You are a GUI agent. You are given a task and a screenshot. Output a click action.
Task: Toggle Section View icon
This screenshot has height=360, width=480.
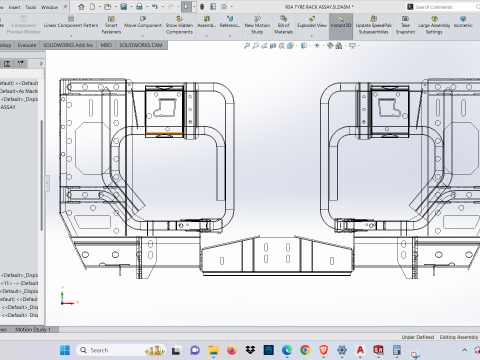(273, 46)
